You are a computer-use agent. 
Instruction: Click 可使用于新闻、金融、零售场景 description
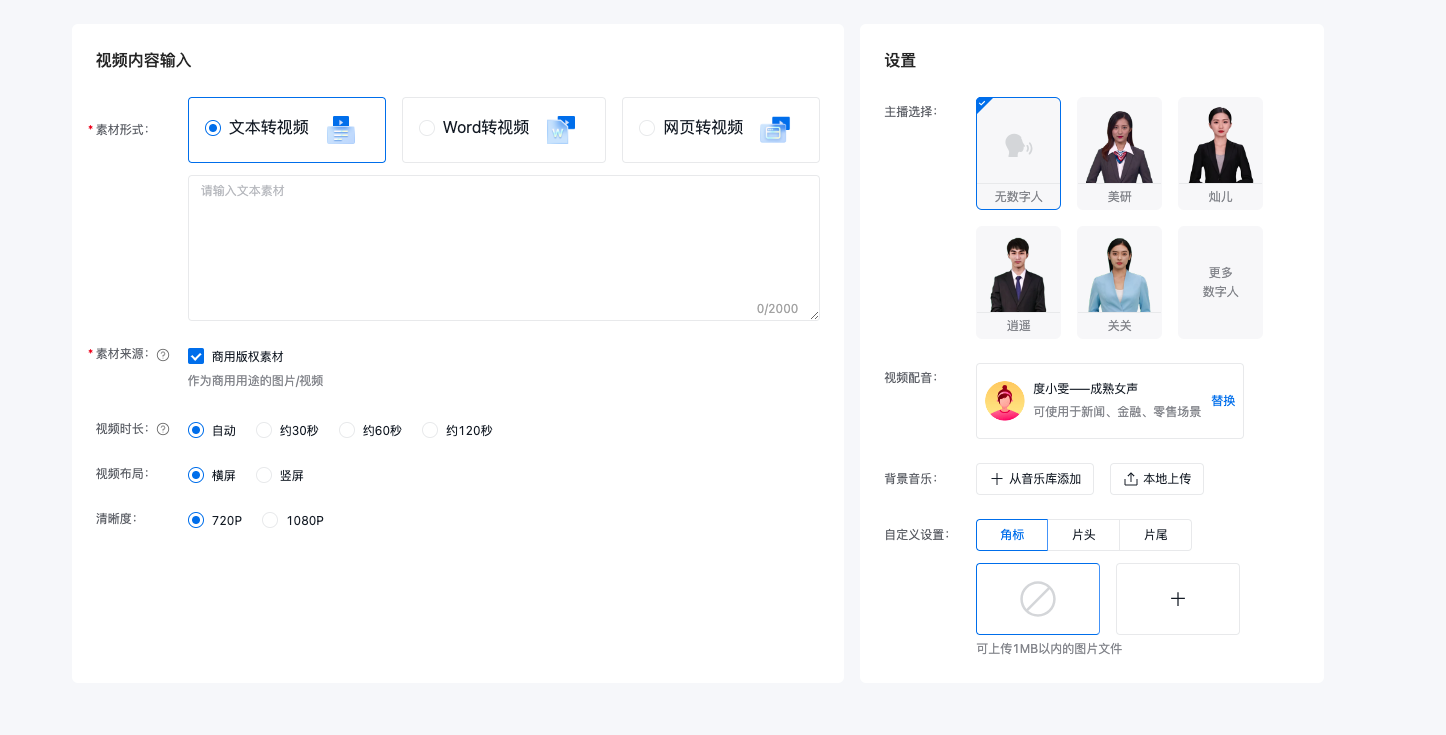coord(1117,412)
